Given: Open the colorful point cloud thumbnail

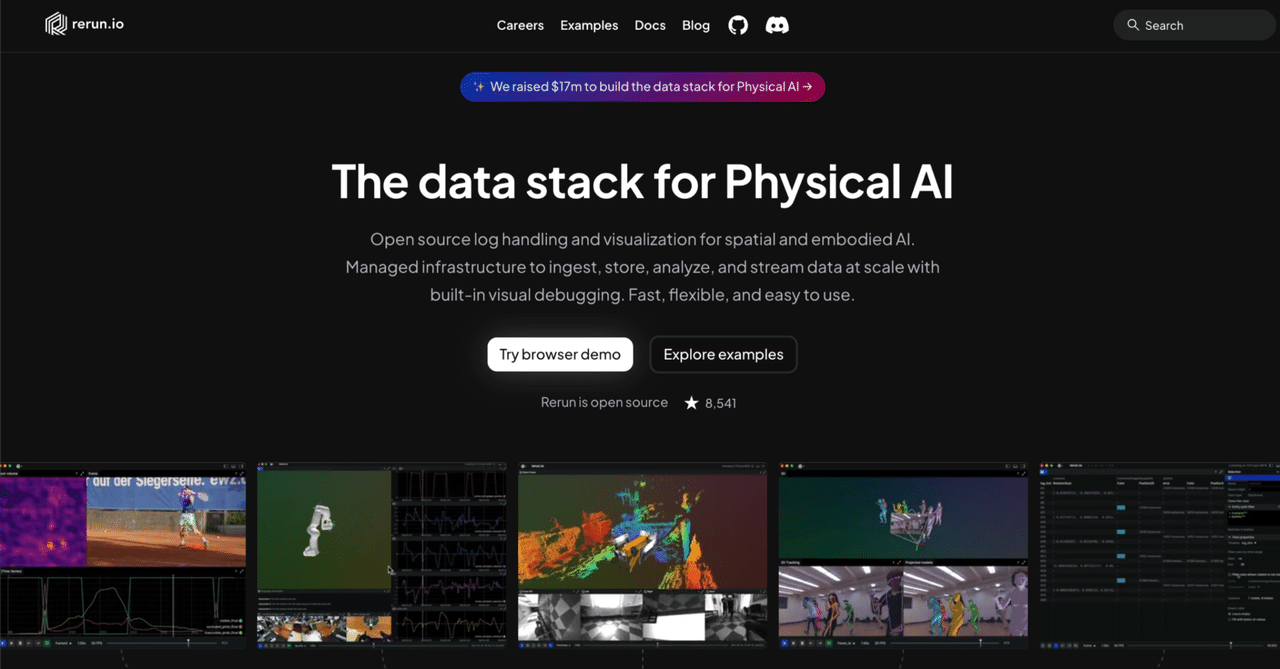Looking at the screenshot, I should (x=643, y=555).
